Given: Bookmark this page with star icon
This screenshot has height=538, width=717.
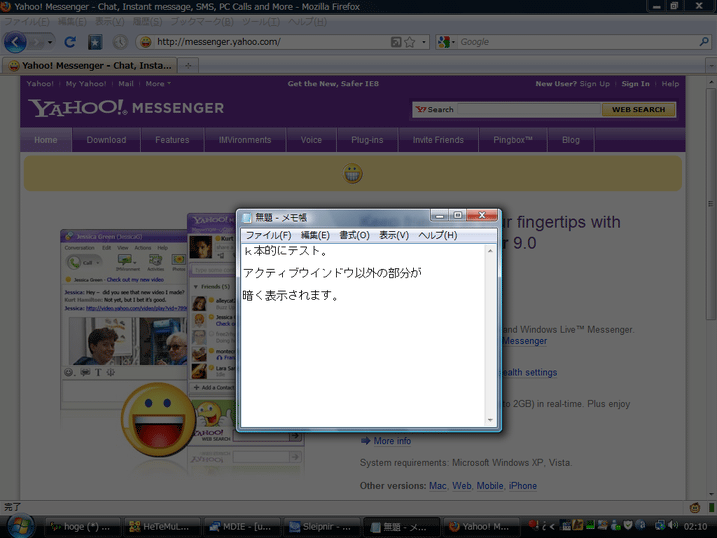Looking at the screenshot, I should (x=410, y=42).
